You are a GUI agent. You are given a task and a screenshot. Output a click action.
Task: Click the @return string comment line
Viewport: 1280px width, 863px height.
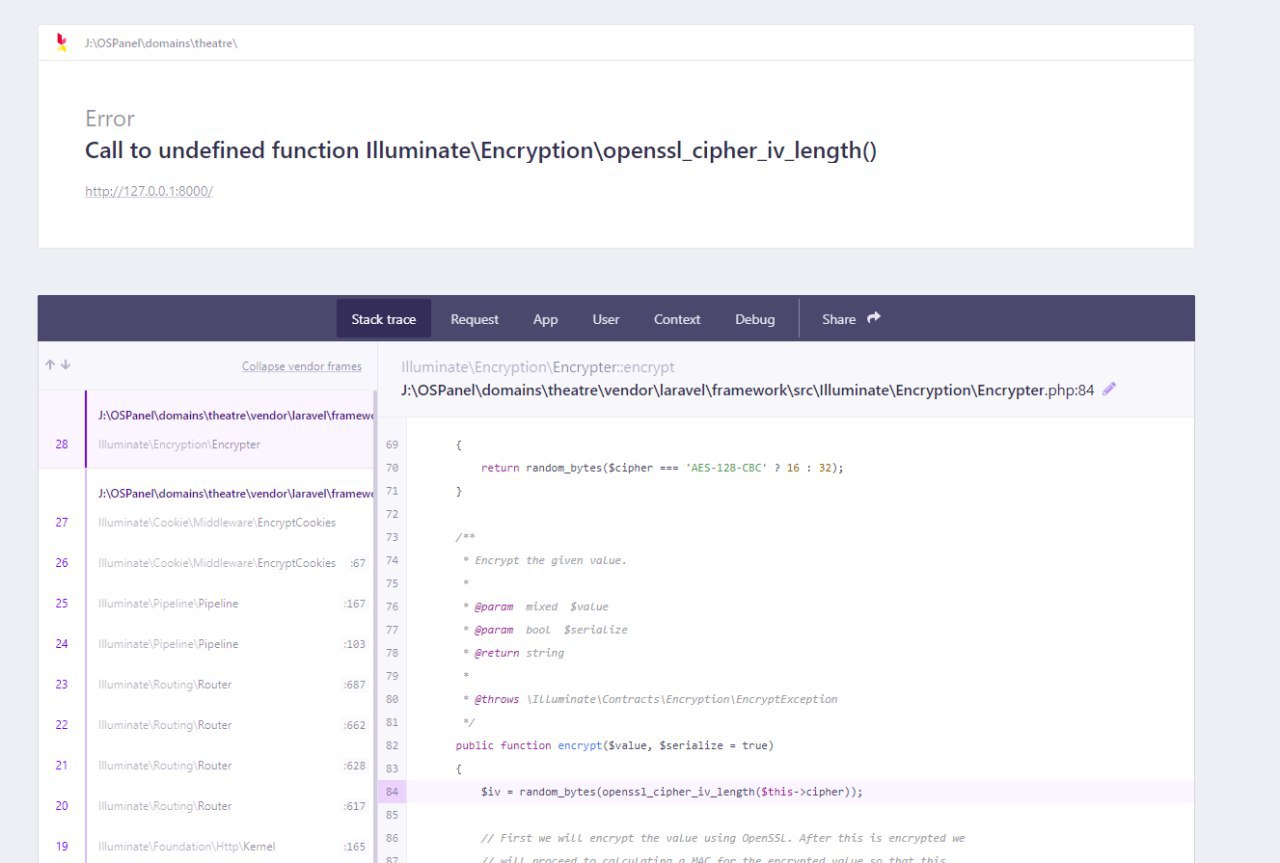pos(513,653)
